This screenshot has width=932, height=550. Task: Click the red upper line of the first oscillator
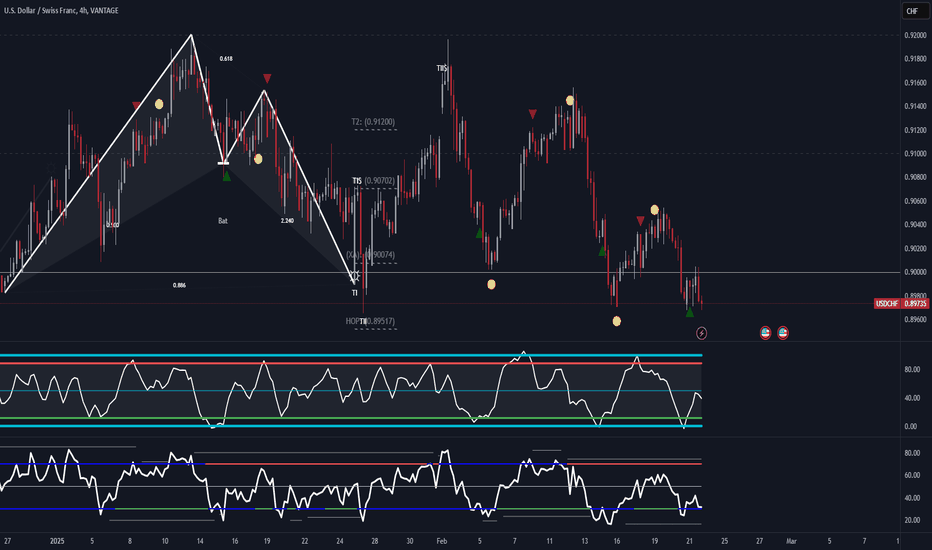point(351,363)
